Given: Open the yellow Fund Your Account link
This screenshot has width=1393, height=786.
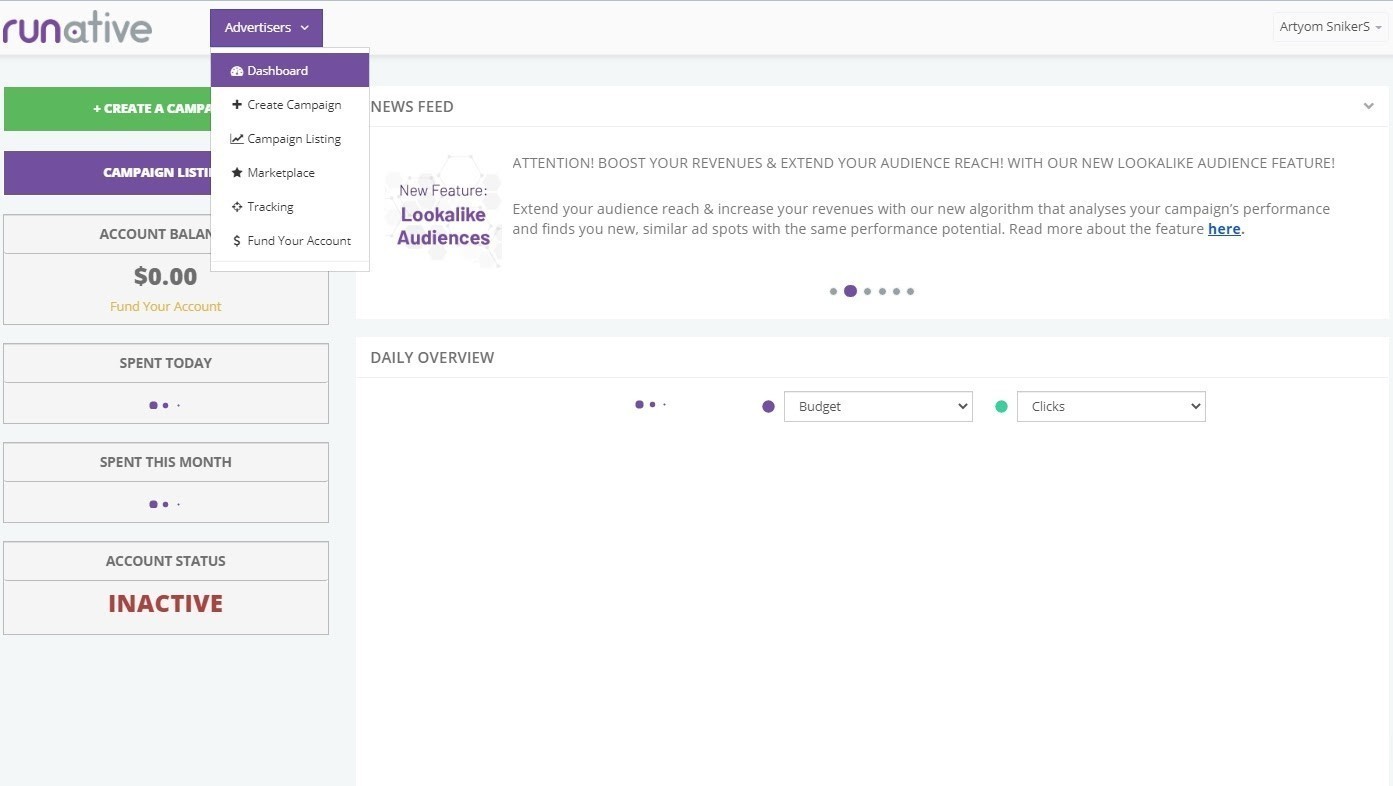Looking at the screenshot, I should [166, 307].
